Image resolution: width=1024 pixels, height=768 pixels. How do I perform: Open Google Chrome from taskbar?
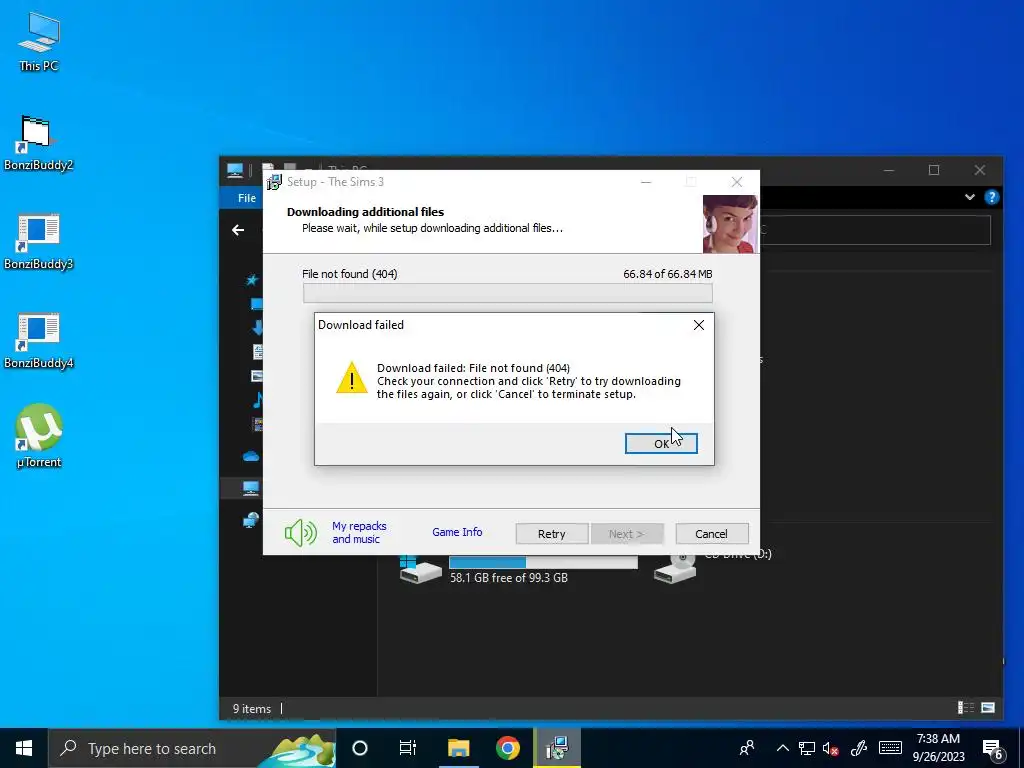pos(507,748)
